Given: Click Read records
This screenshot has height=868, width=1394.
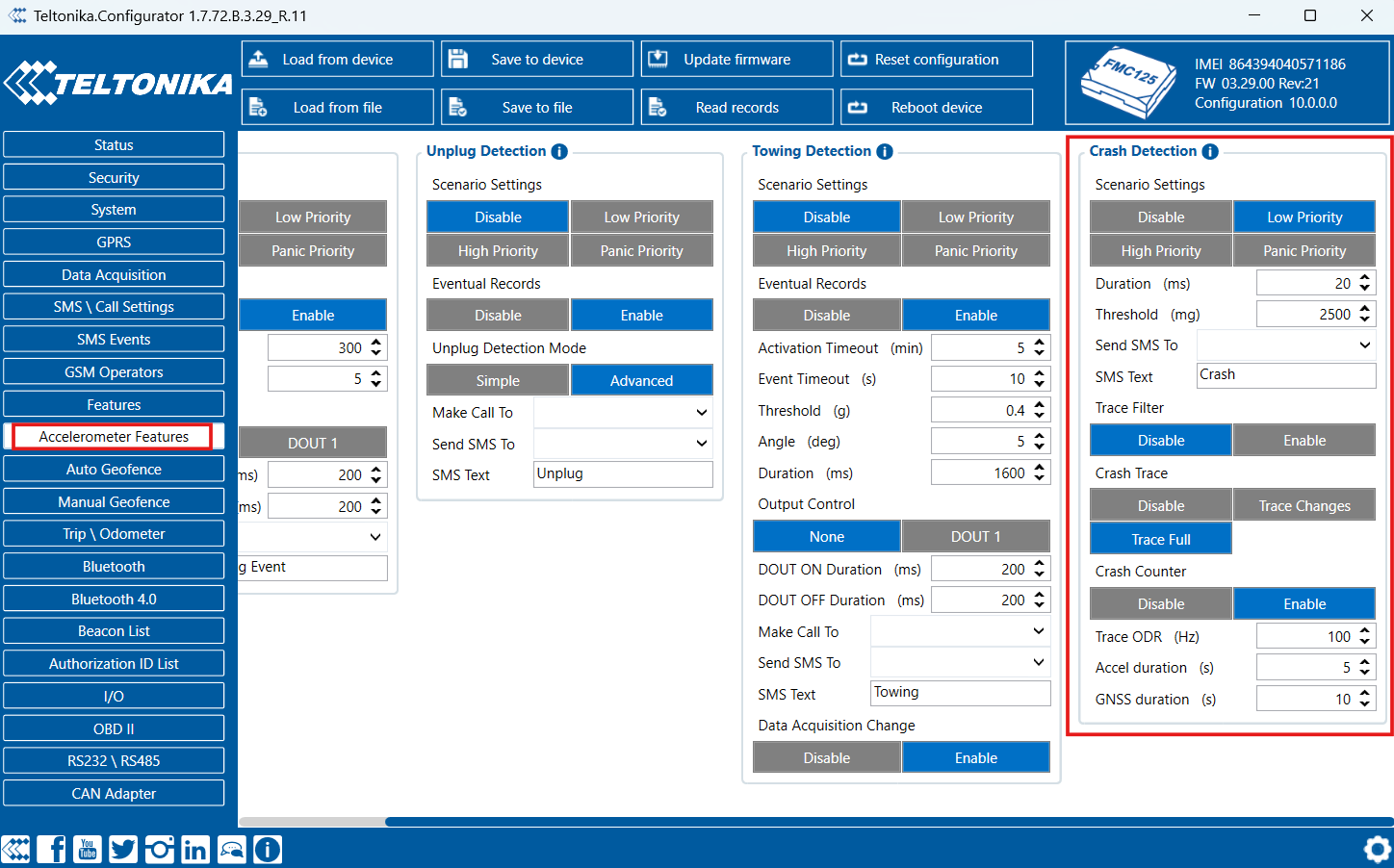Looking at the screenshot, I should [736, 107].
